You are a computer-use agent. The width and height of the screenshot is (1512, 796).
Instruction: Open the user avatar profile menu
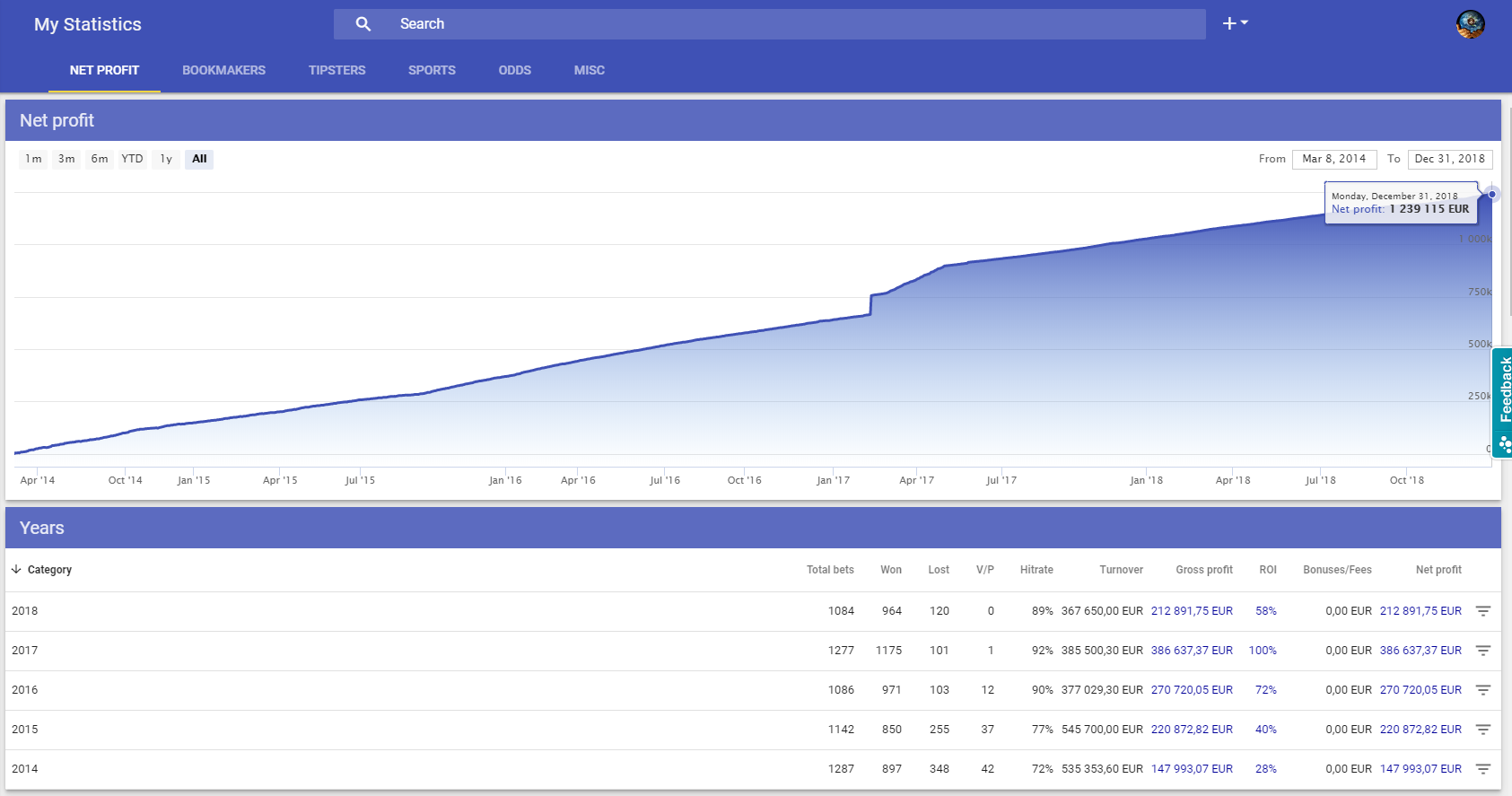click(1470, 24)
